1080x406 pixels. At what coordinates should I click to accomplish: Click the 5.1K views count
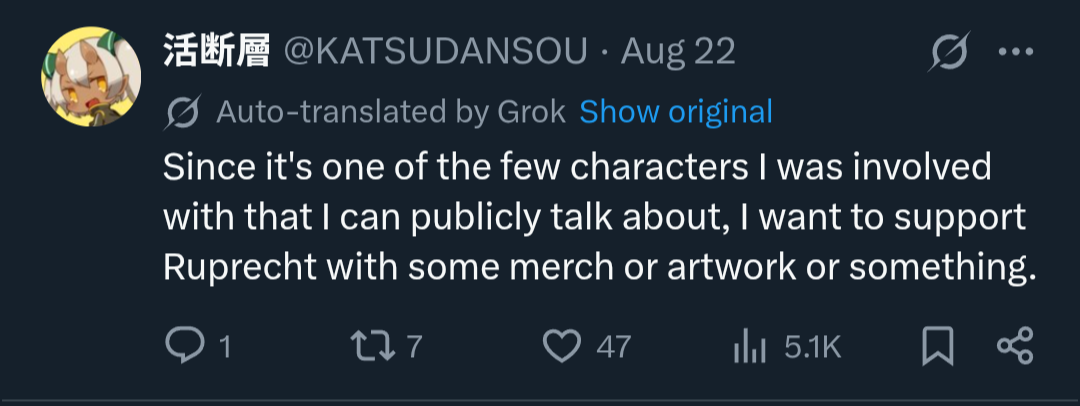pos(812,347)
